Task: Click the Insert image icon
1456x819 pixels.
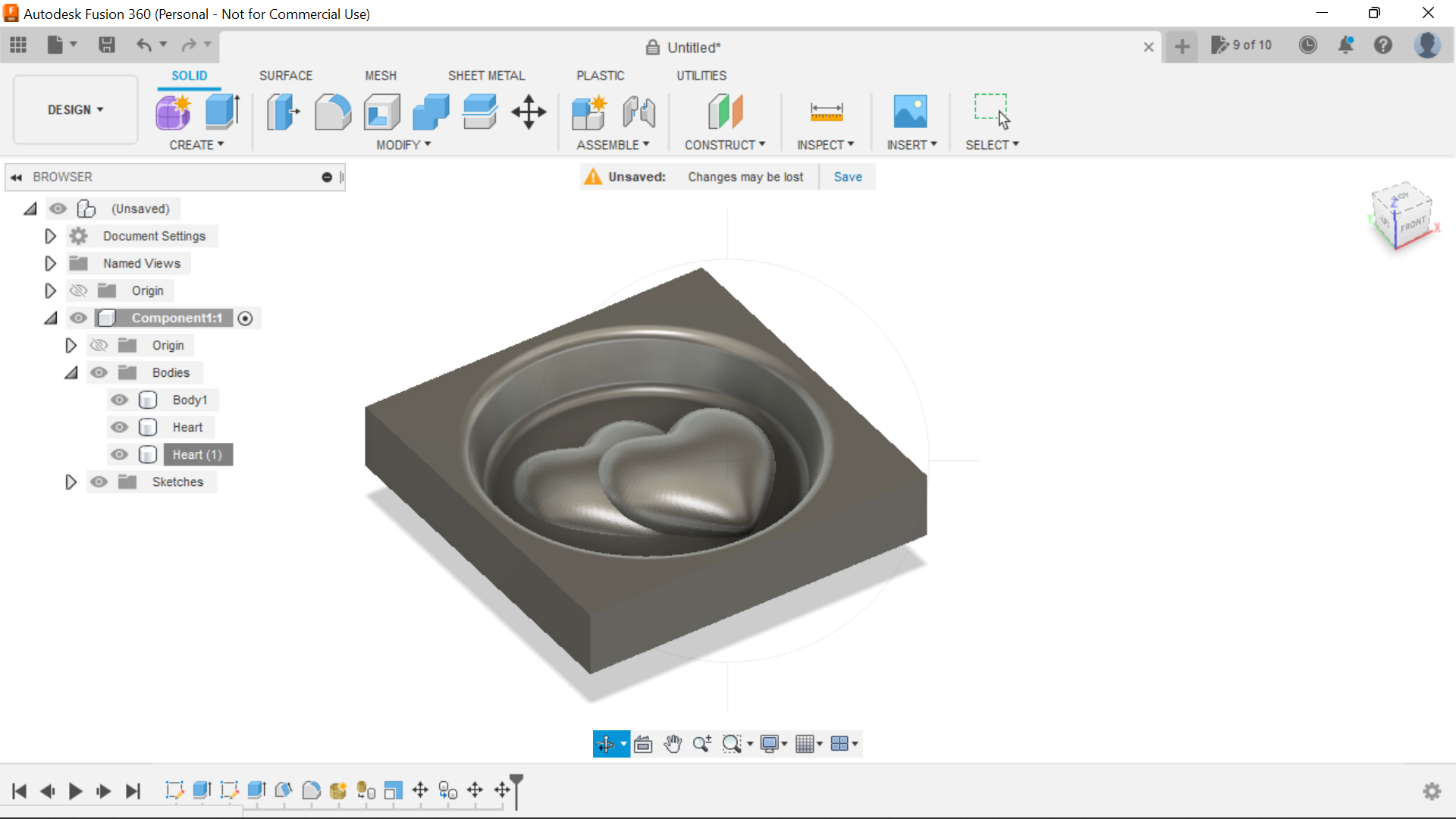Action: 910,112
